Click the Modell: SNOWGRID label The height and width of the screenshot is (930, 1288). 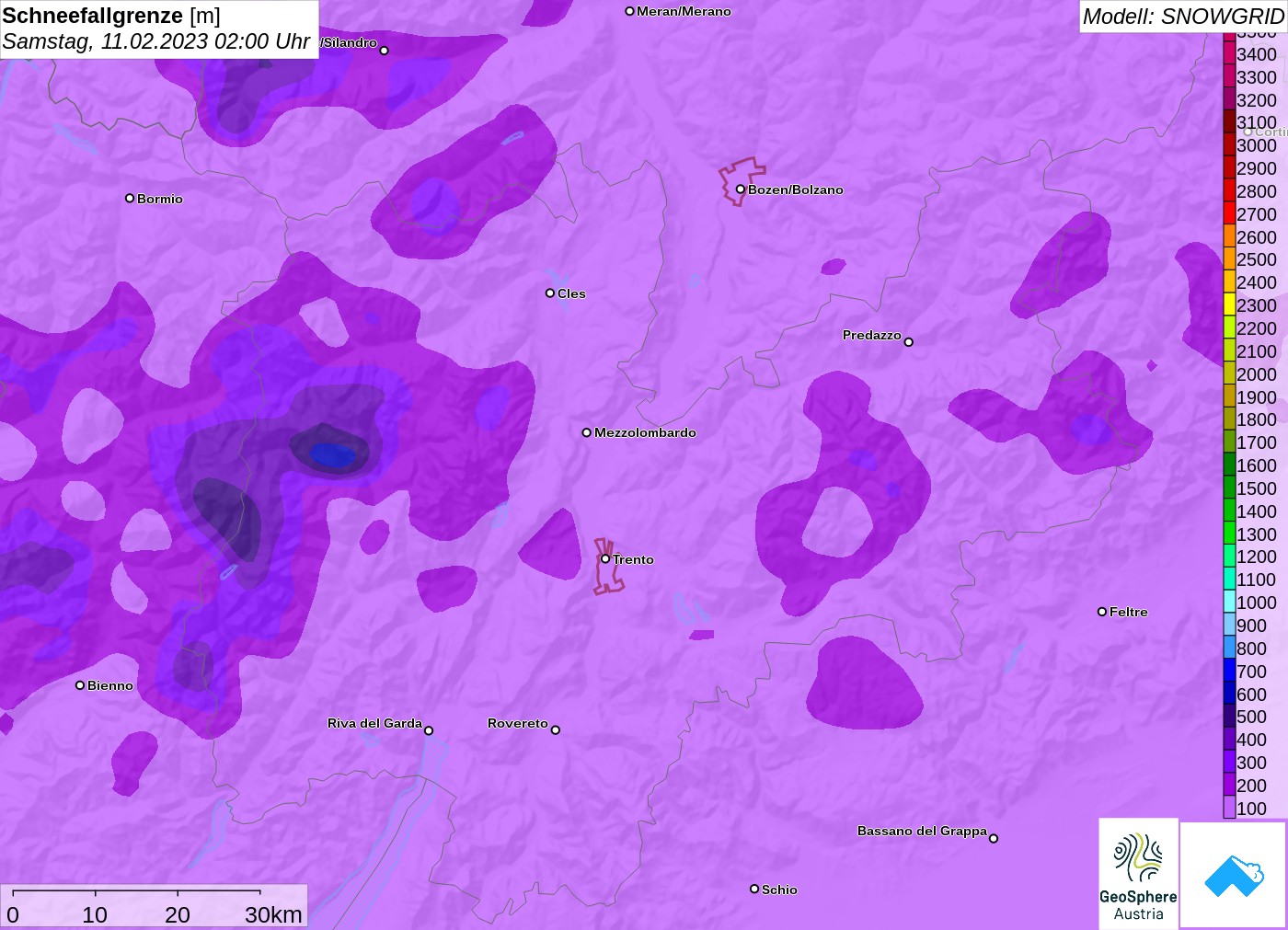[1183, 17]
